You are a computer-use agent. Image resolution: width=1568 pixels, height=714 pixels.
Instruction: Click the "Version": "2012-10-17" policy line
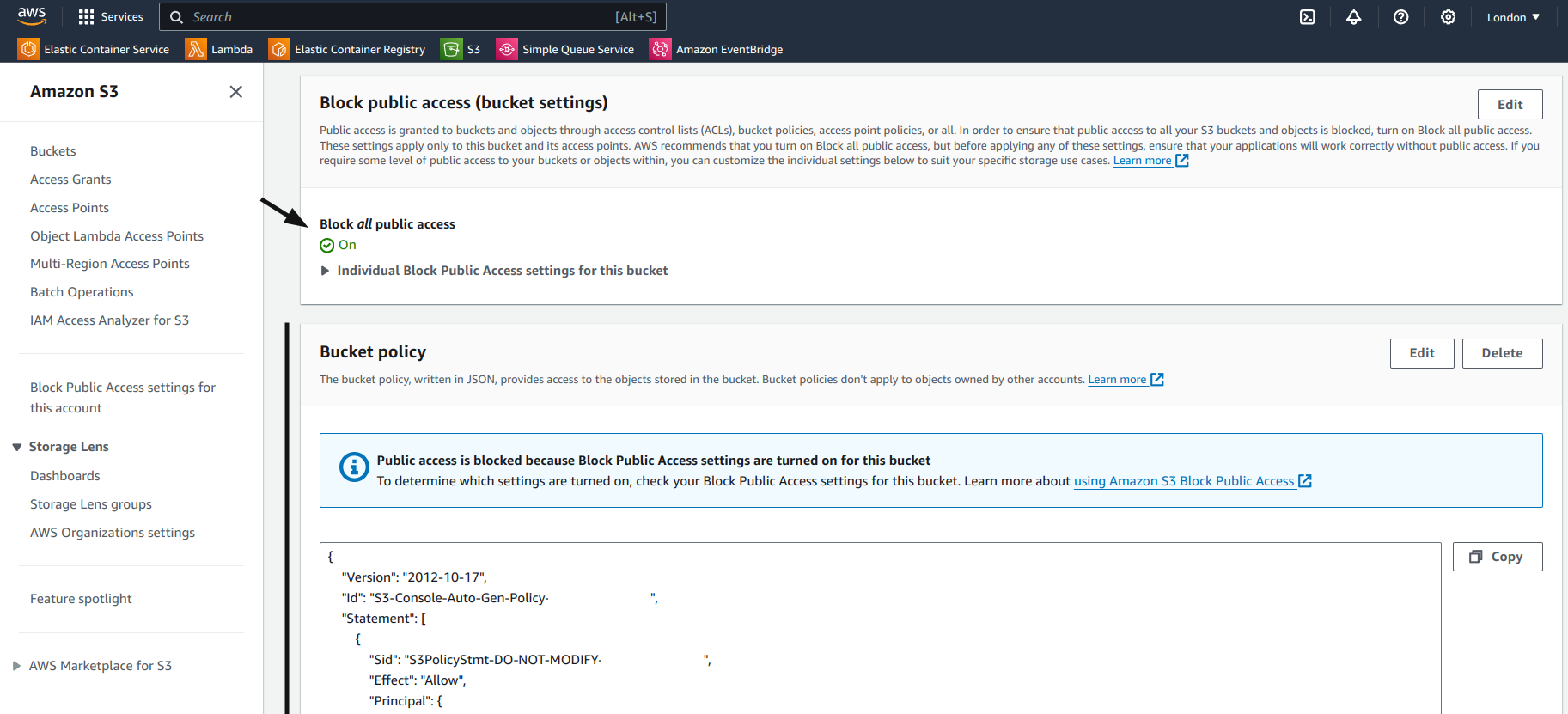(414, 577)
